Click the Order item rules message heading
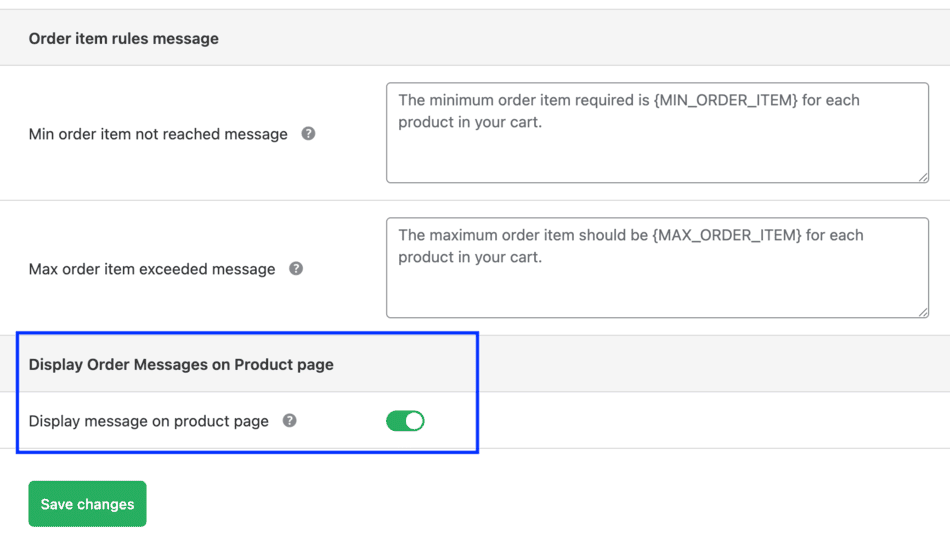 click(124, 39)
